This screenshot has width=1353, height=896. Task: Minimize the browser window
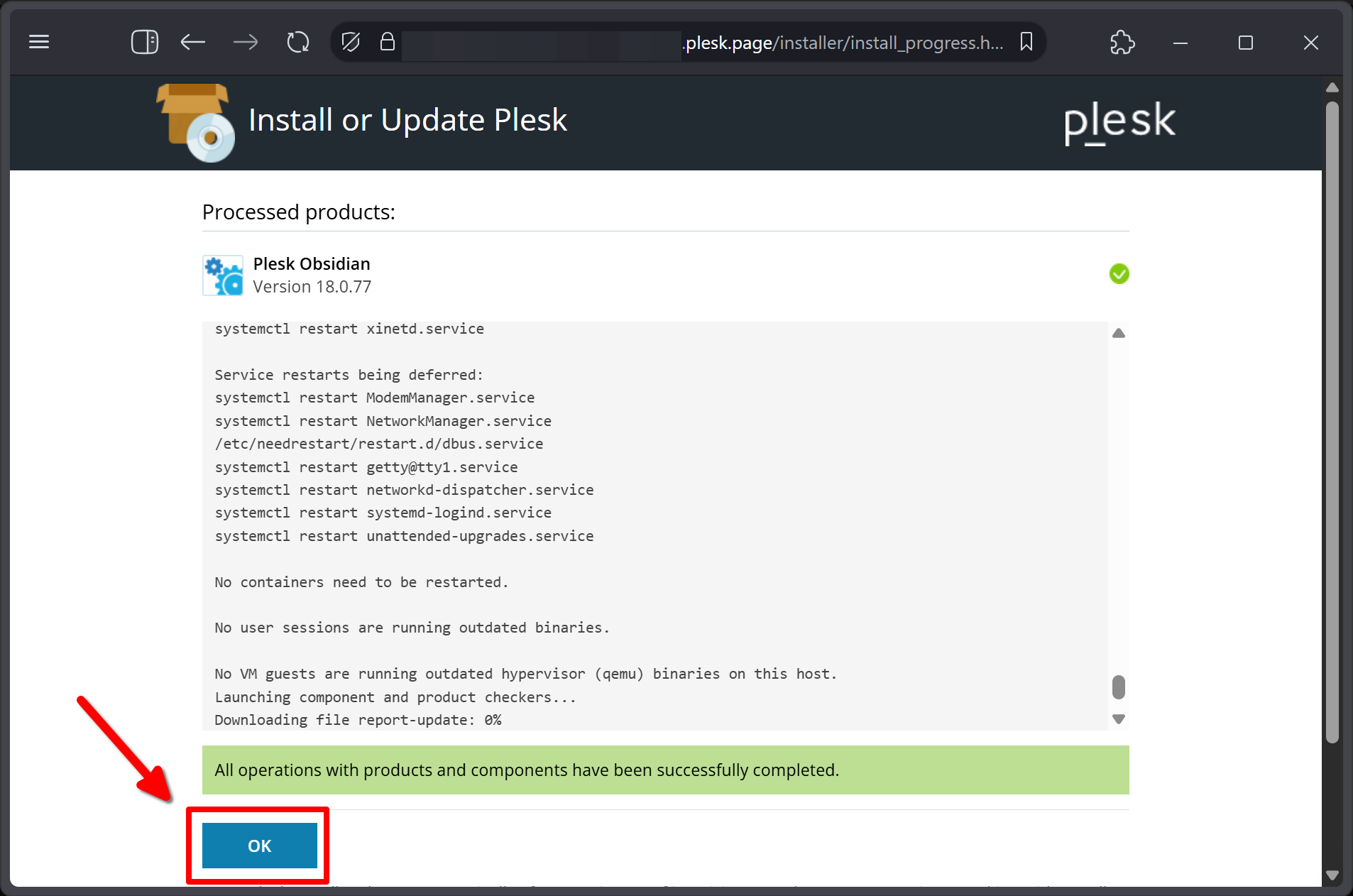coord(1181,43)
